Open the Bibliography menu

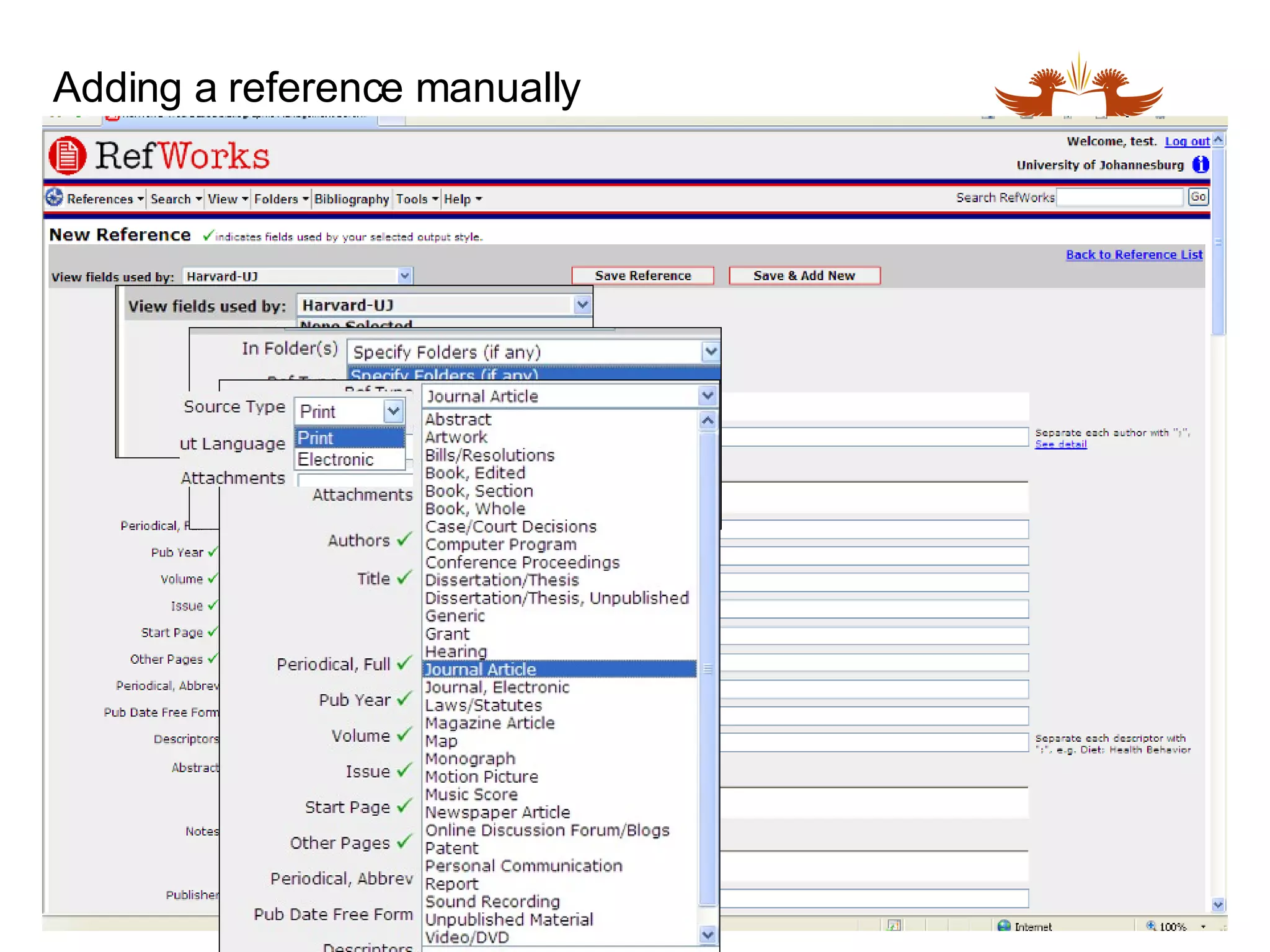pyautogui.click(x=352, y=199)
